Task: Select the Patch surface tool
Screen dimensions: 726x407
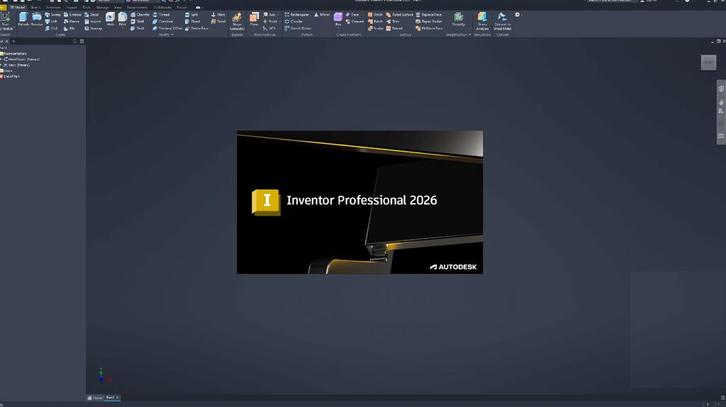Action: [376, 21]
